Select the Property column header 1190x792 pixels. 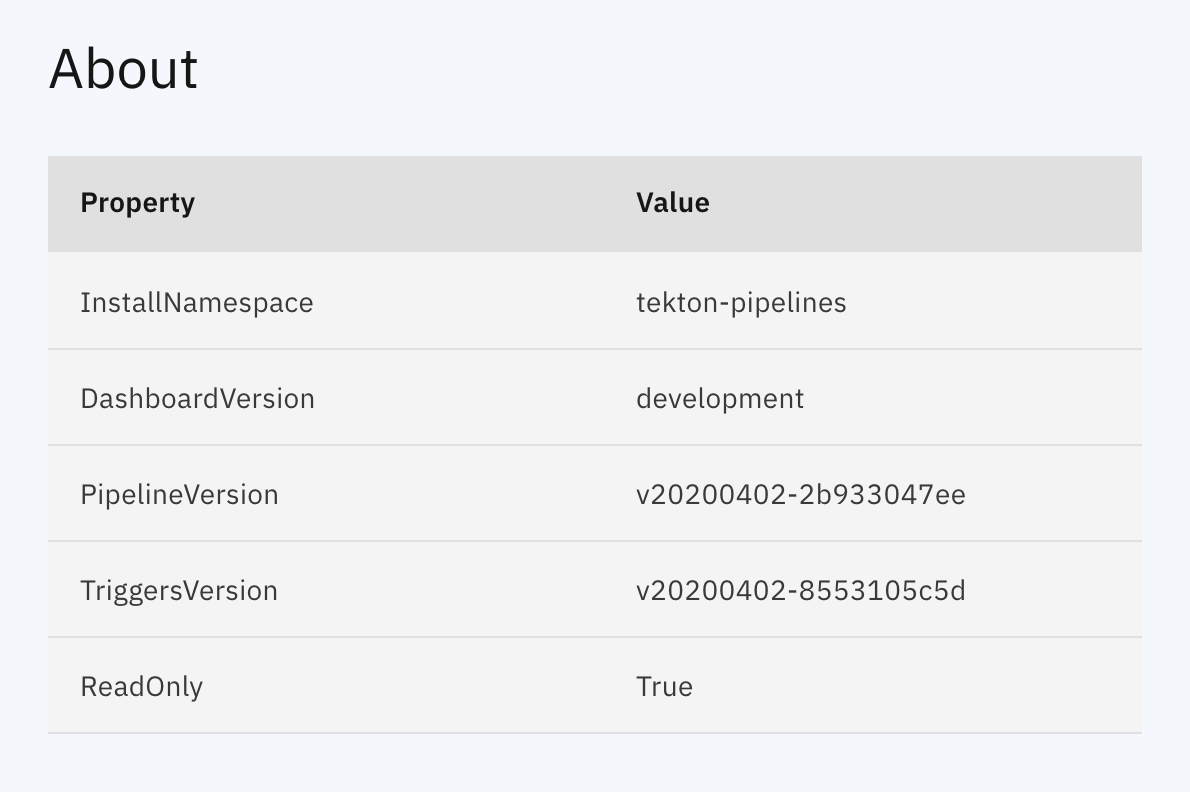[137, 203]
